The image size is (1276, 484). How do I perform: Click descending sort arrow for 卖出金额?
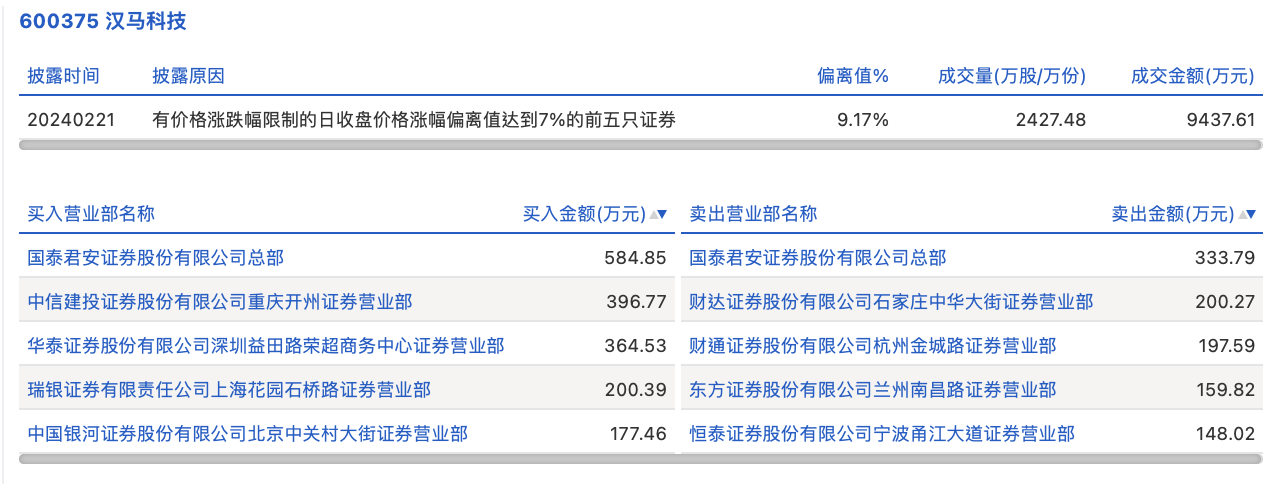pyautogui.click(x=1250, y=214)
